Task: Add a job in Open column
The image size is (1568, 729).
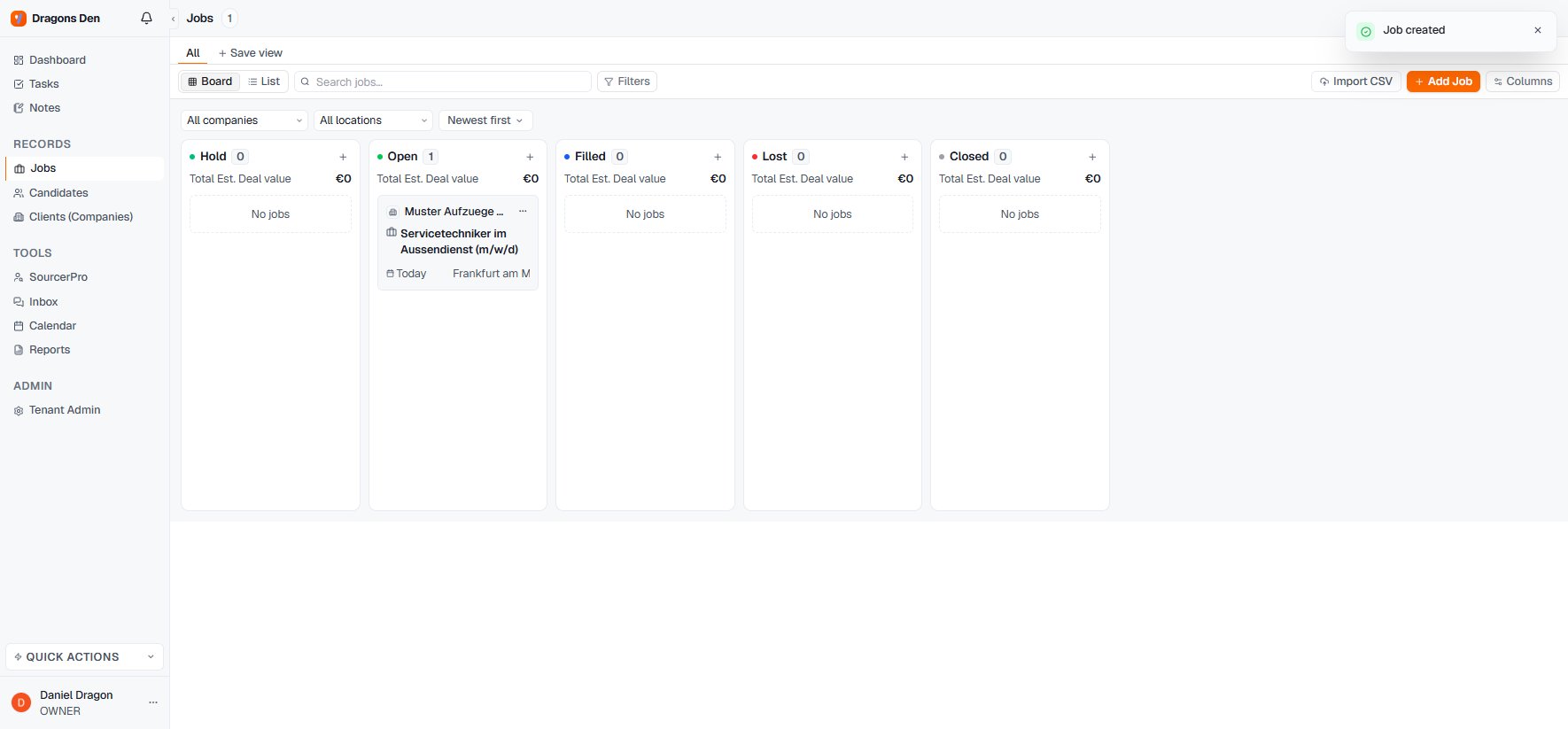Action: point(530,157)
